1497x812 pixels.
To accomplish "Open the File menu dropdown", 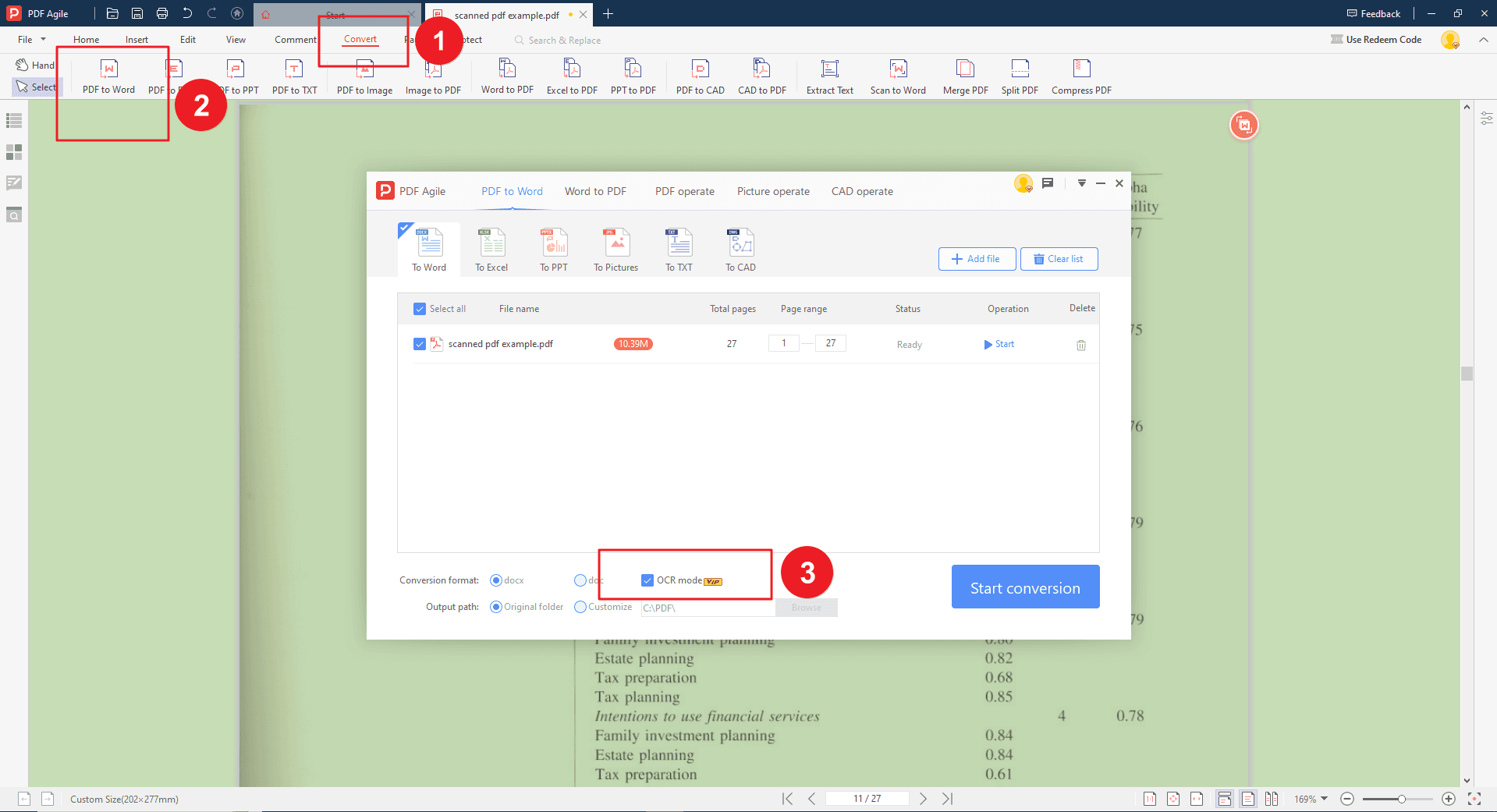I will point(31,40).
